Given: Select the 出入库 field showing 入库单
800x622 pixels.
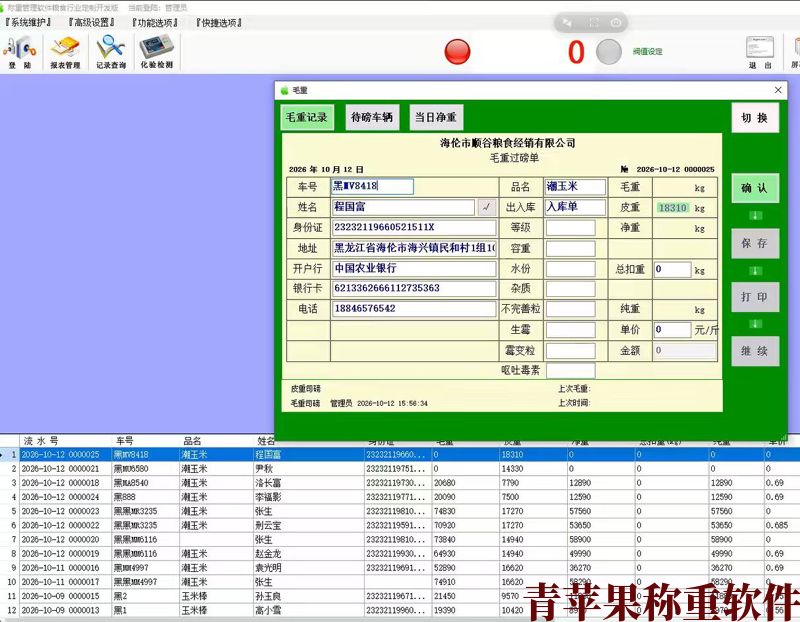Looking at the screenshot, I should [575, 207].
